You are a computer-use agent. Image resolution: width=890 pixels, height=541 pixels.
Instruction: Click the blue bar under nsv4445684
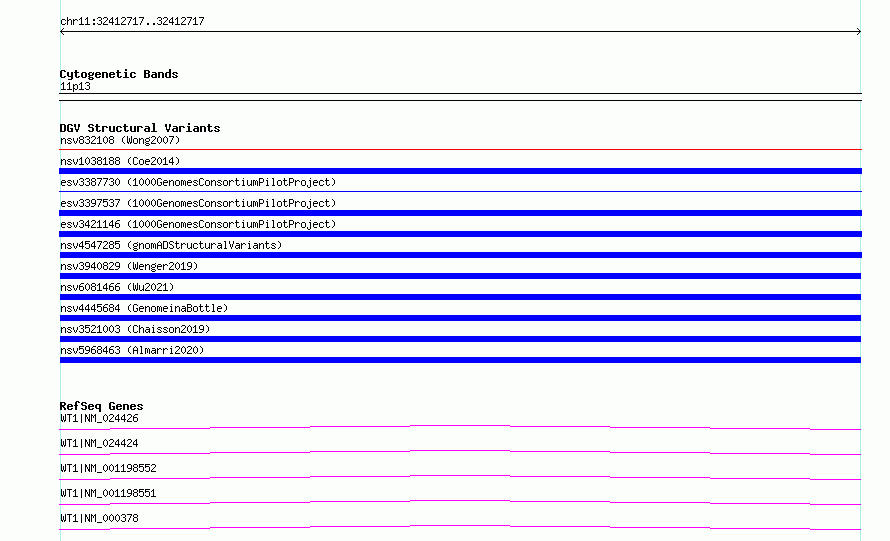click(x=460, y=318)
